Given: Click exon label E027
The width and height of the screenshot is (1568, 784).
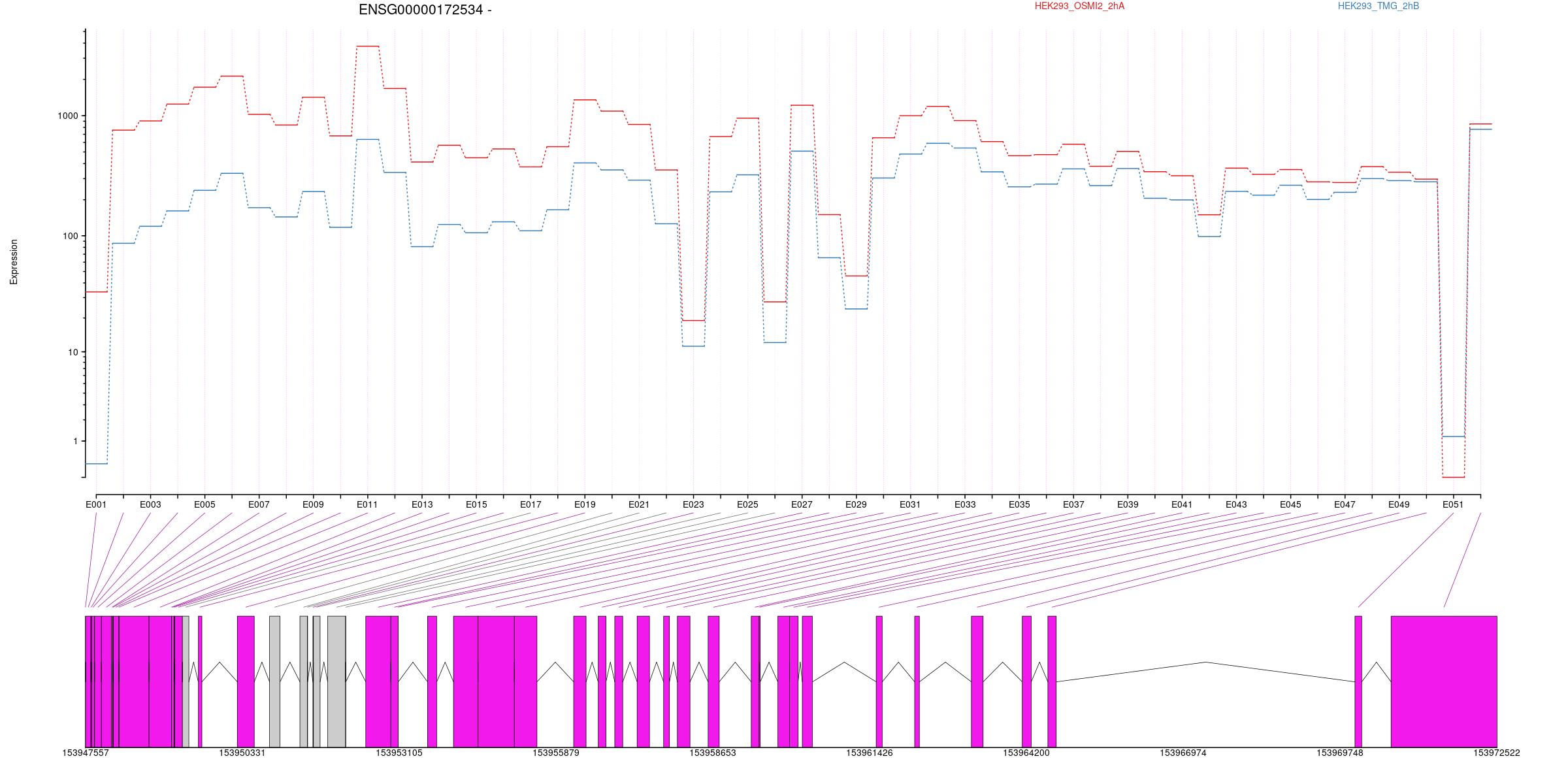Looking at the screenshot, I should 802,504.
